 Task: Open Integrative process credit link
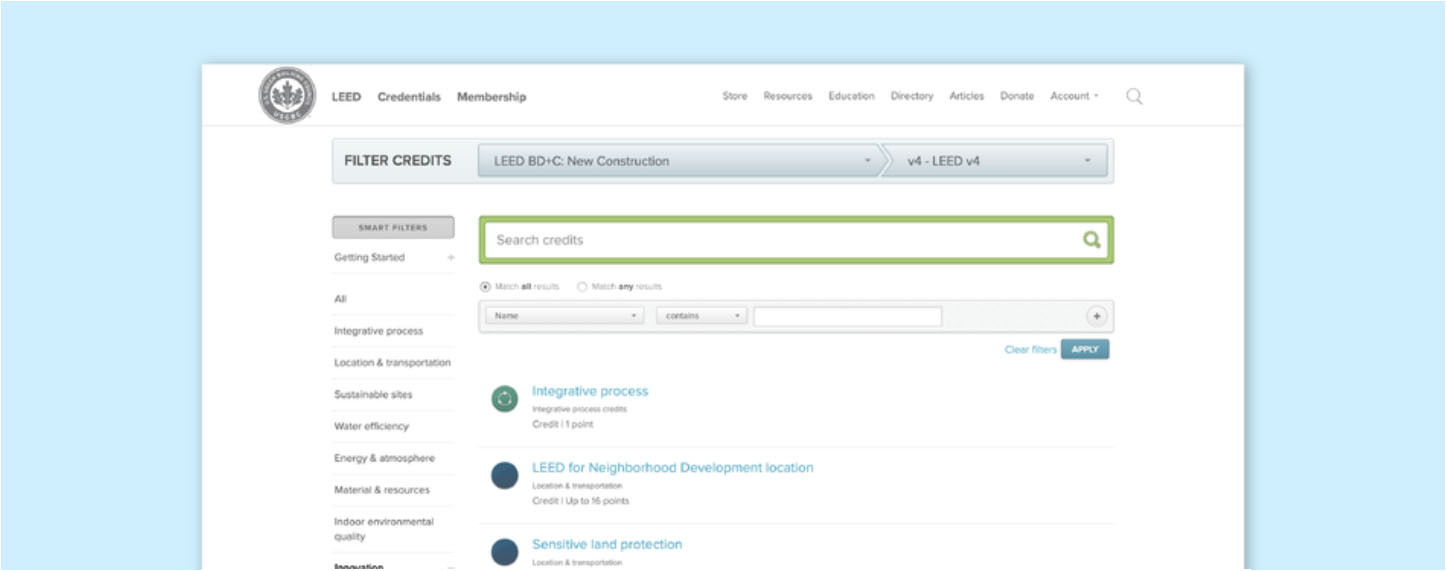pyautogui.click(x=590, y=391)
